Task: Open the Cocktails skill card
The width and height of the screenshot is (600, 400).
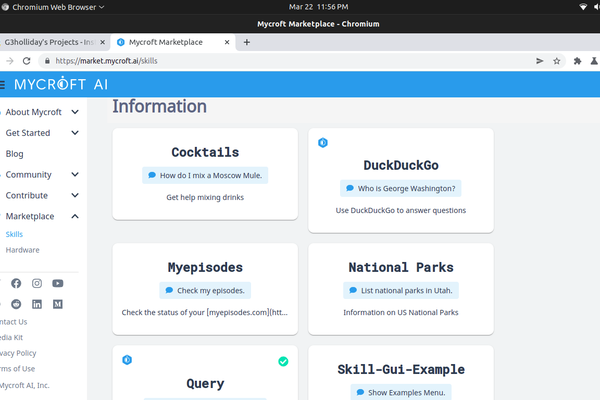Action: click(x=205, y=174)
